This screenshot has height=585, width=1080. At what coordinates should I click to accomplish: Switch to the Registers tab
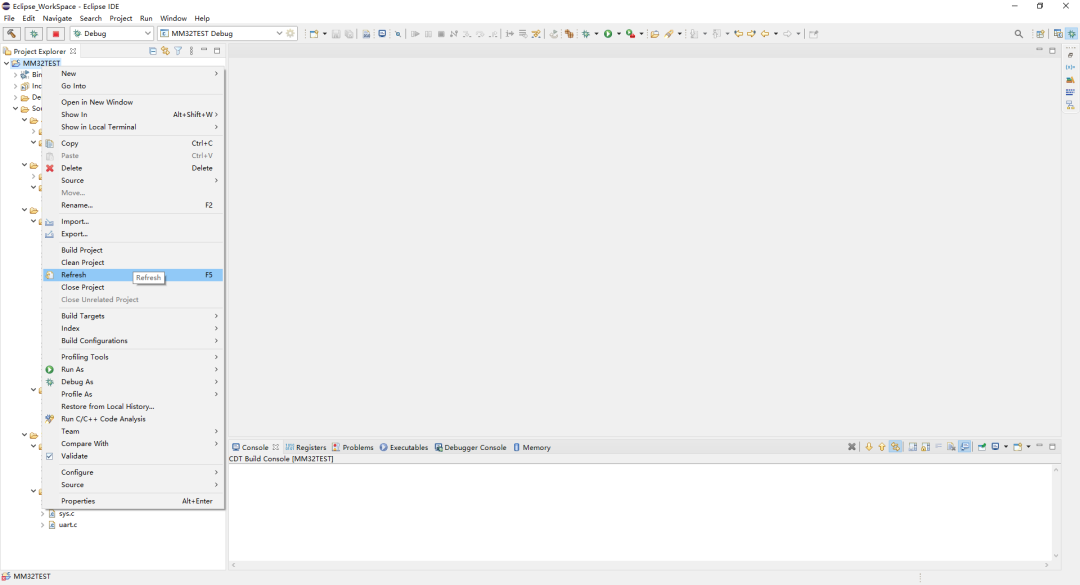click(306, 447)
